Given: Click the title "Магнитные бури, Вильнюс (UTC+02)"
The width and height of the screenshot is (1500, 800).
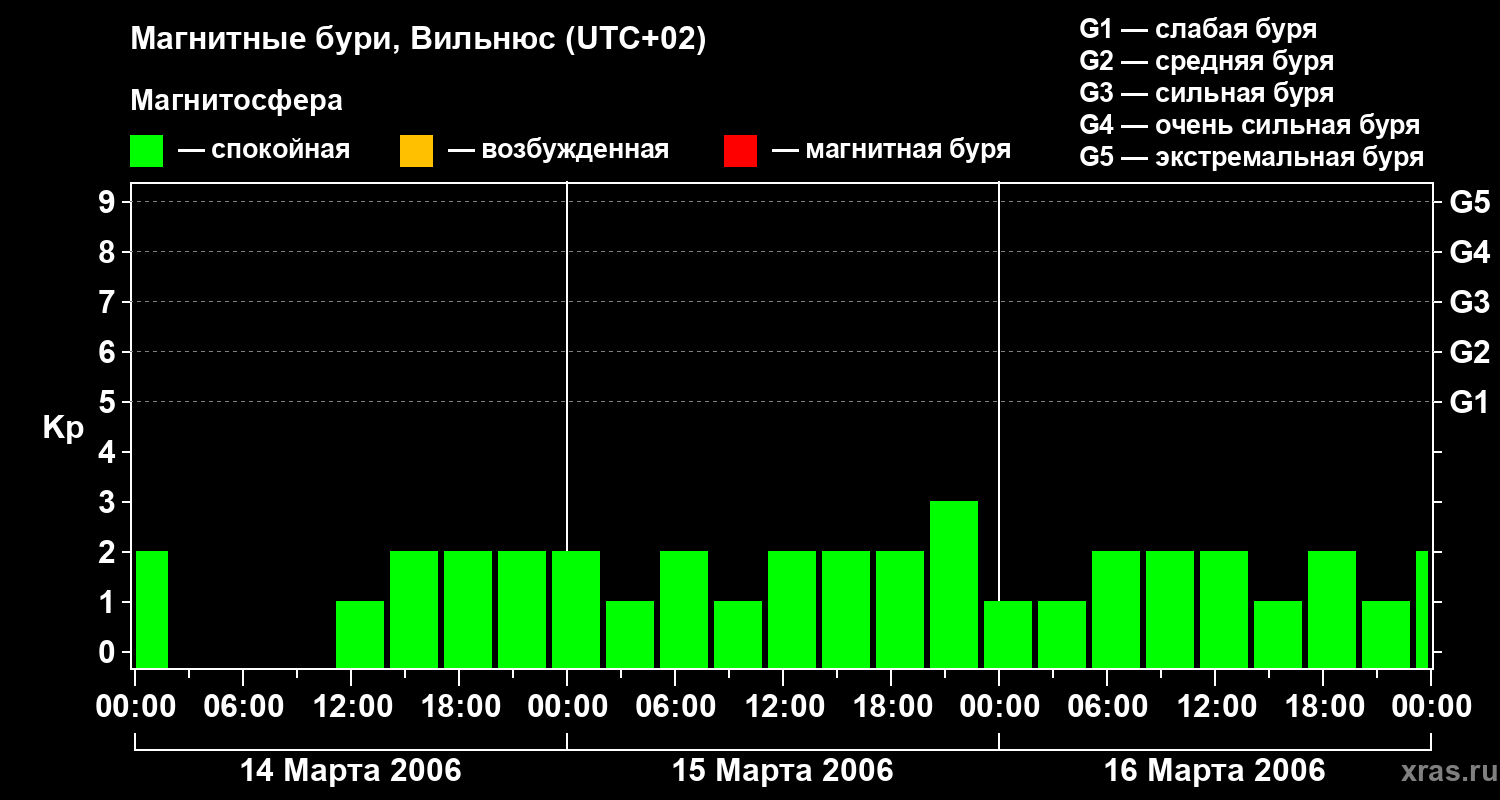Looking at the screenshot, I should 418,40.
